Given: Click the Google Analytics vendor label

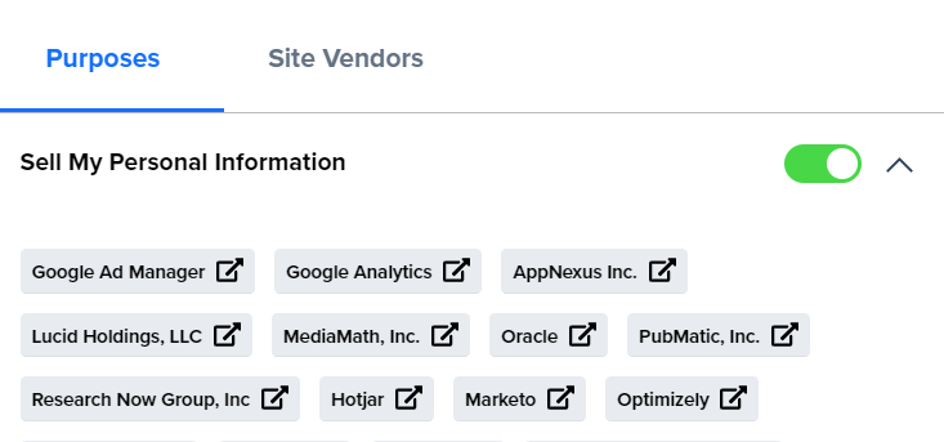Looking at the screenshot, I should click(358, 272).
